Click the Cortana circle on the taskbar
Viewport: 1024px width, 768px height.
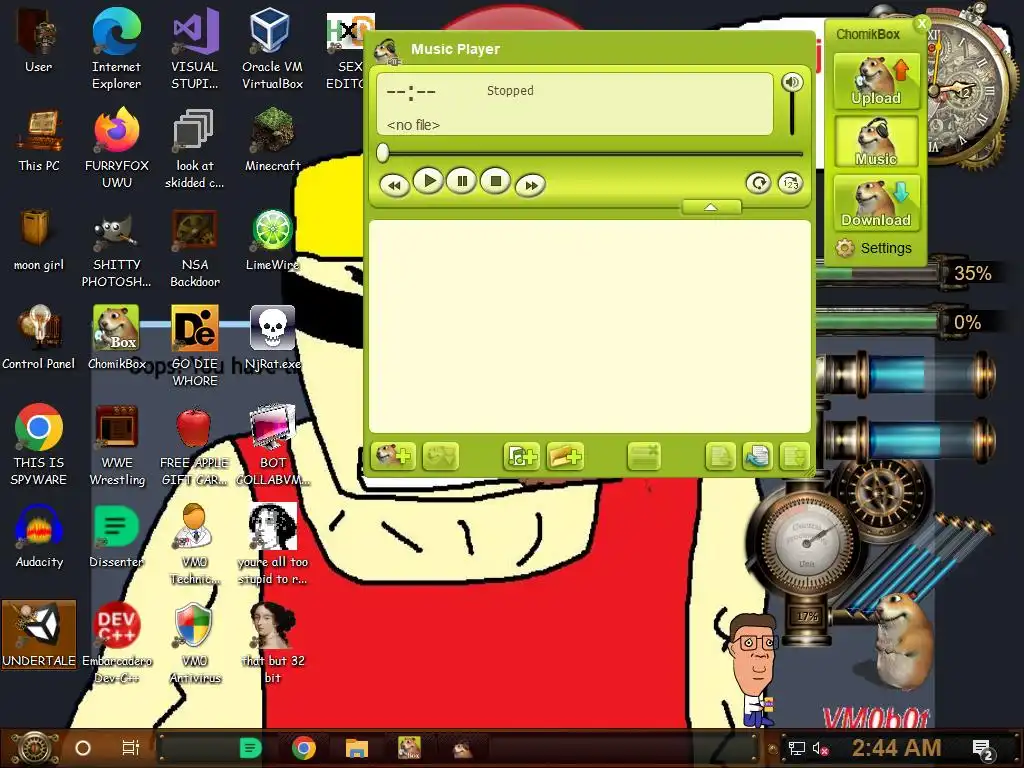tap(83, 748)
